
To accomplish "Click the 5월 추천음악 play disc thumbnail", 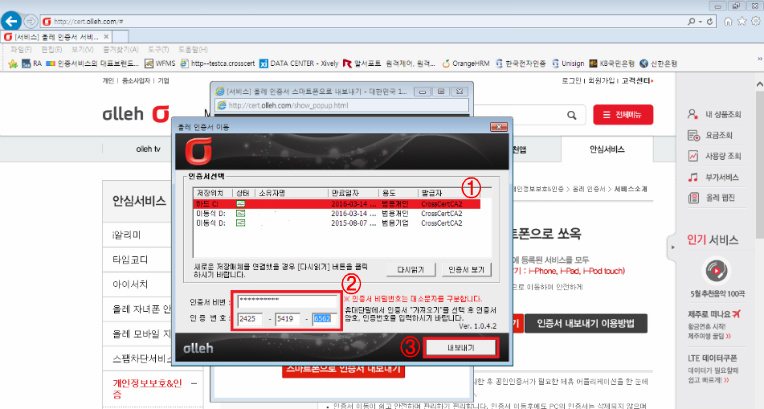I will (x=717, y=271).
